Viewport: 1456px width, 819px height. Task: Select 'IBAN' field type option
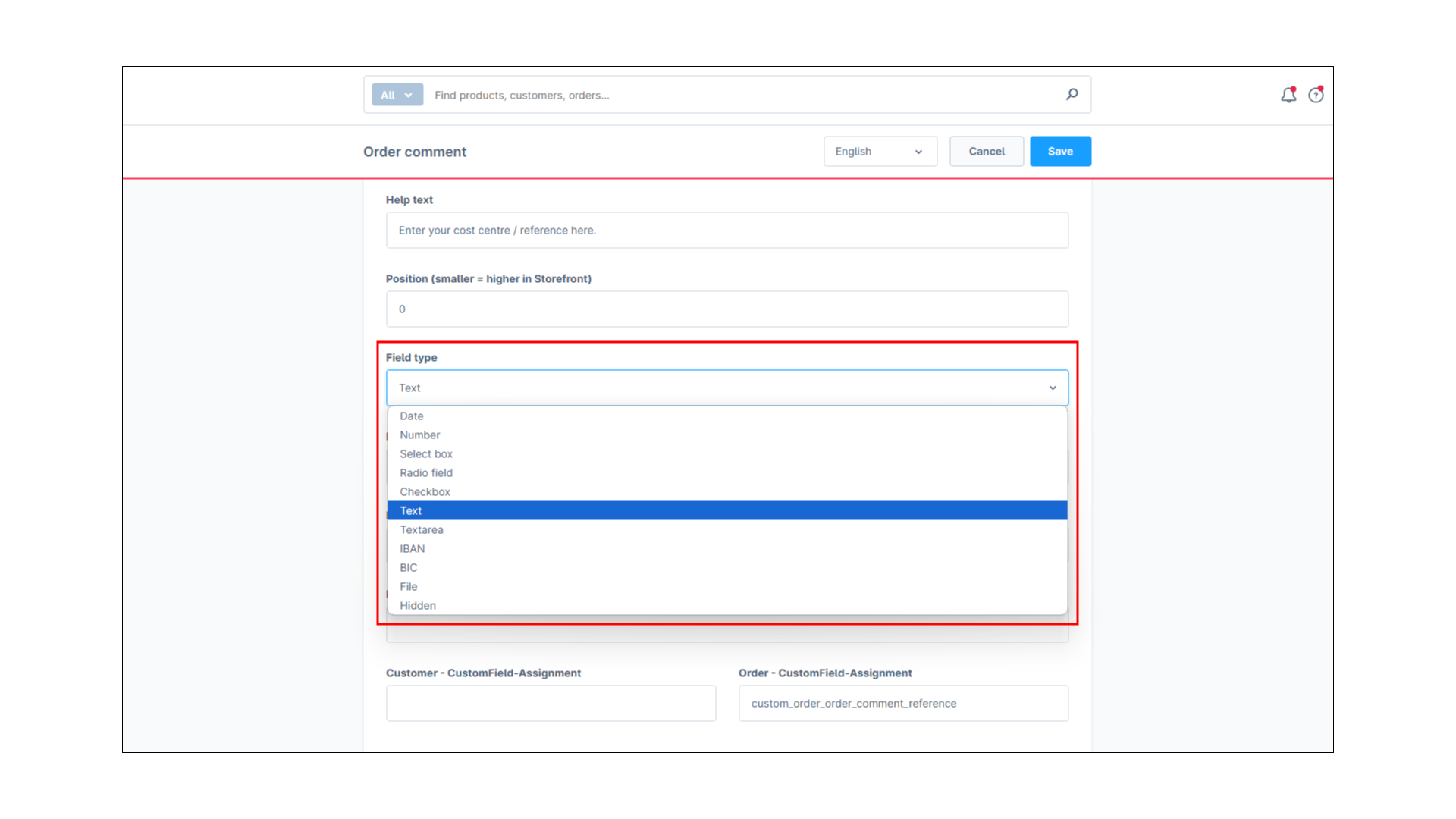413,549
